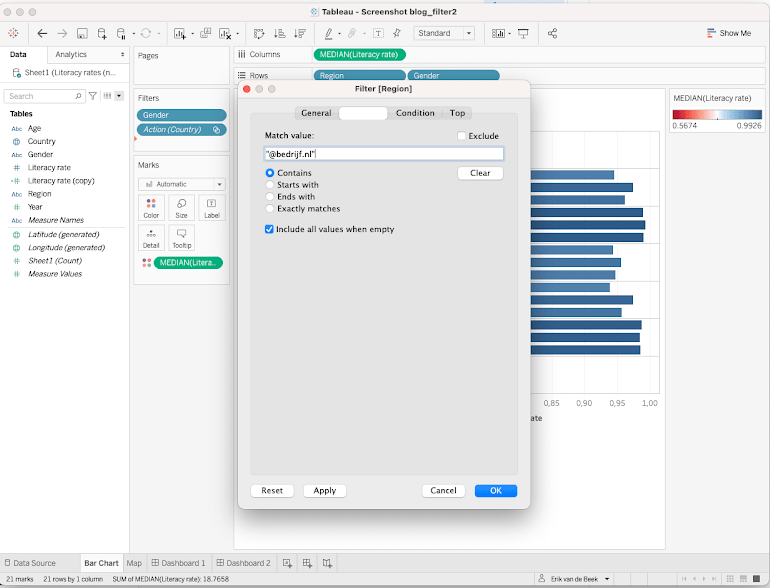Open the Size mark card

181,207
